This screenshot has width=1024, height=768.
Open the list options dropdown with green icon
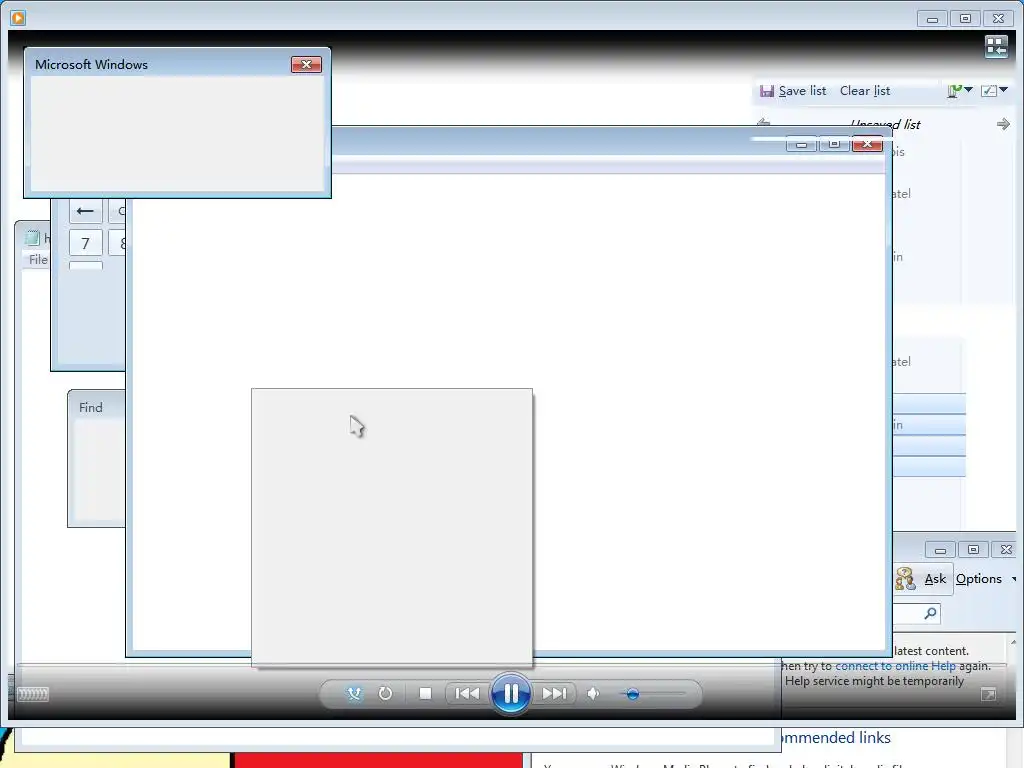point(959,91)
